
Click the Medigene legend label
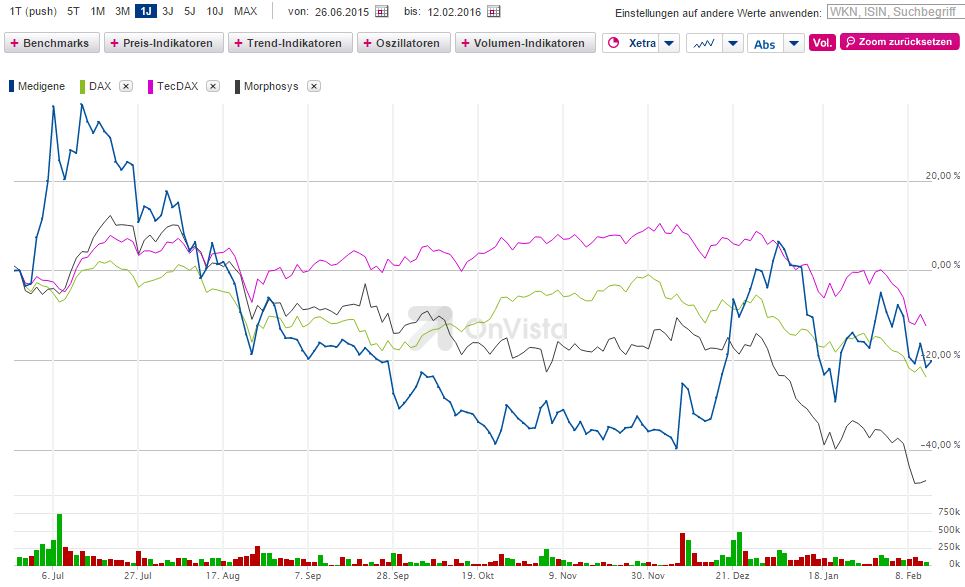(41, 86)
